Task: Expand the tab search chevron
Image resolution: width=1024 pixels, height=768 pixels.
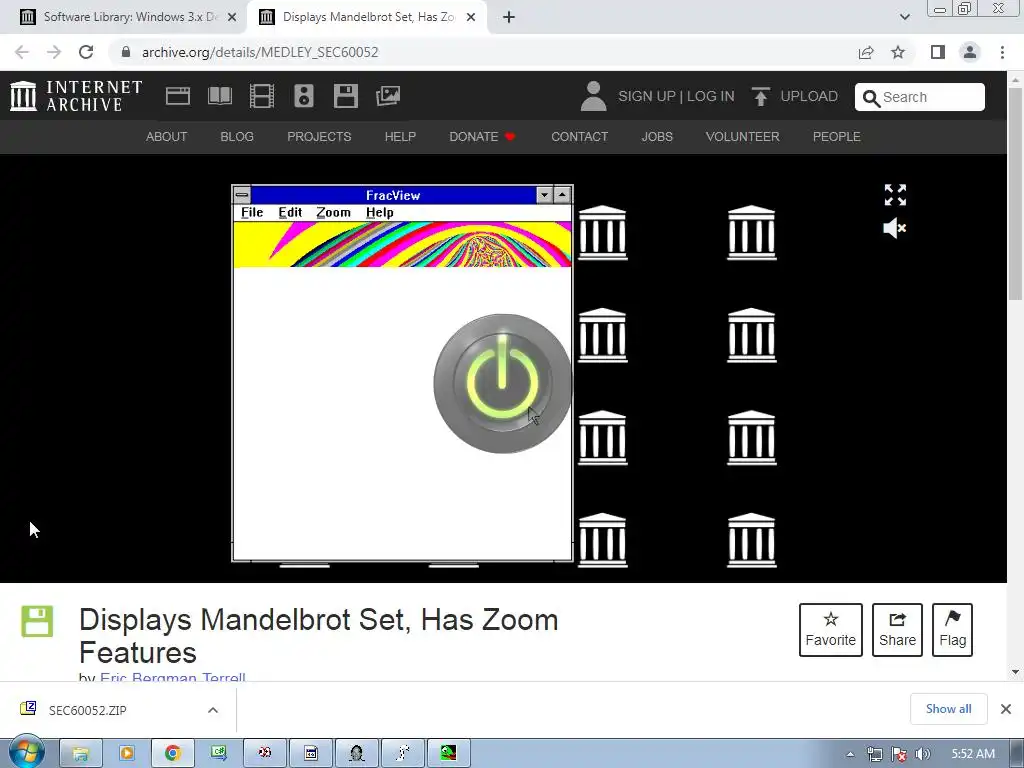Action: point(904,17)
